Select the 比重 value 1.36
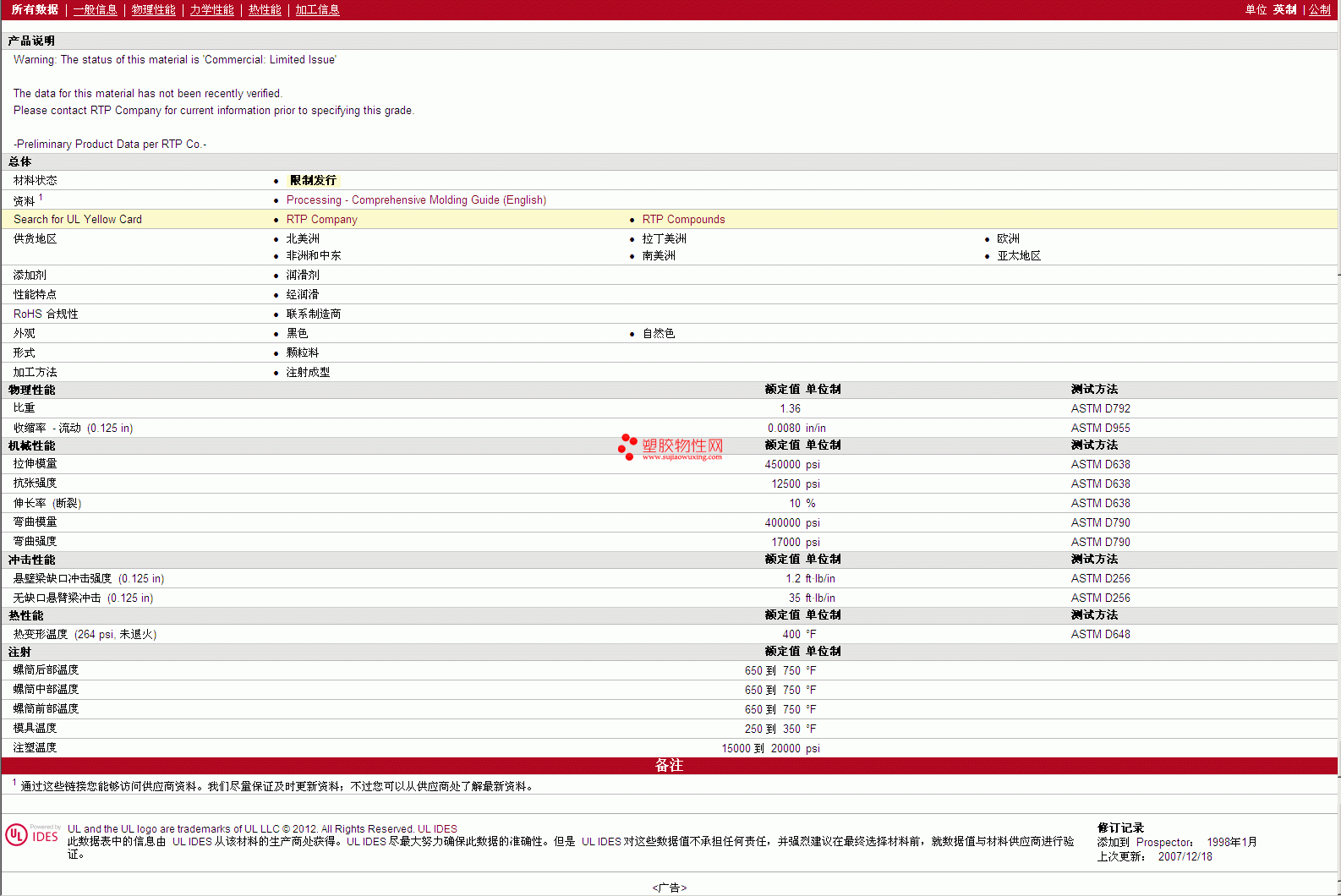 tap(790, 408)
